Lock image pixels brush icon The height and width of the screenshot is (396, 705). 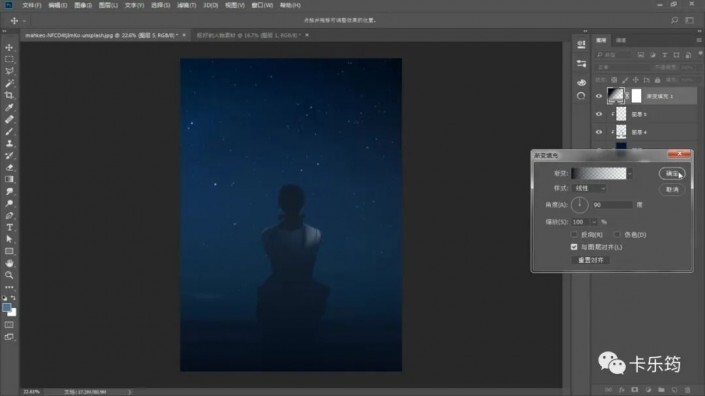pyautogui.click(x=625, y=80)
